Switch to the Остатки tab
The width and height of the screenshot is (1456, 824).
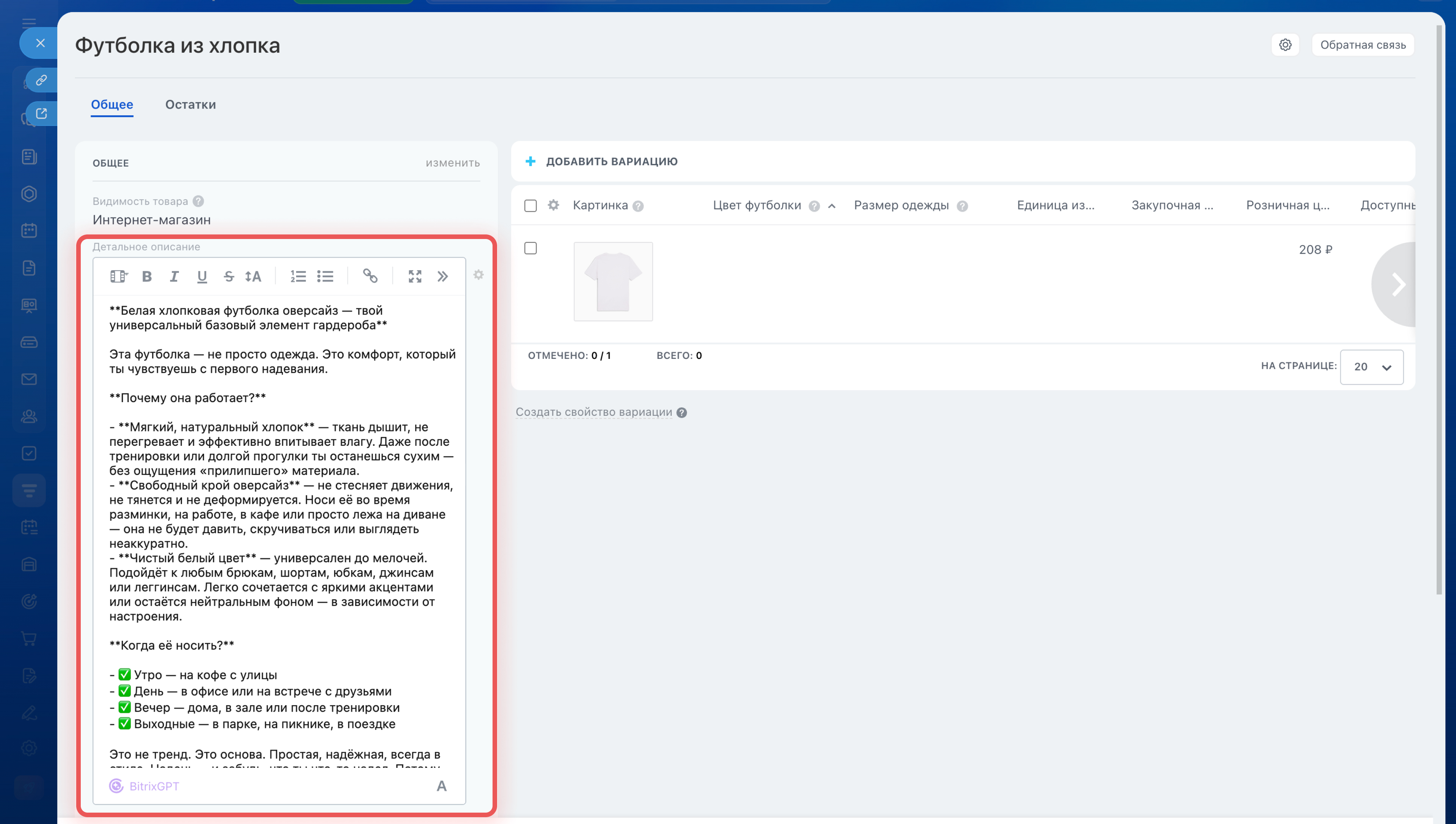(190, 105)
